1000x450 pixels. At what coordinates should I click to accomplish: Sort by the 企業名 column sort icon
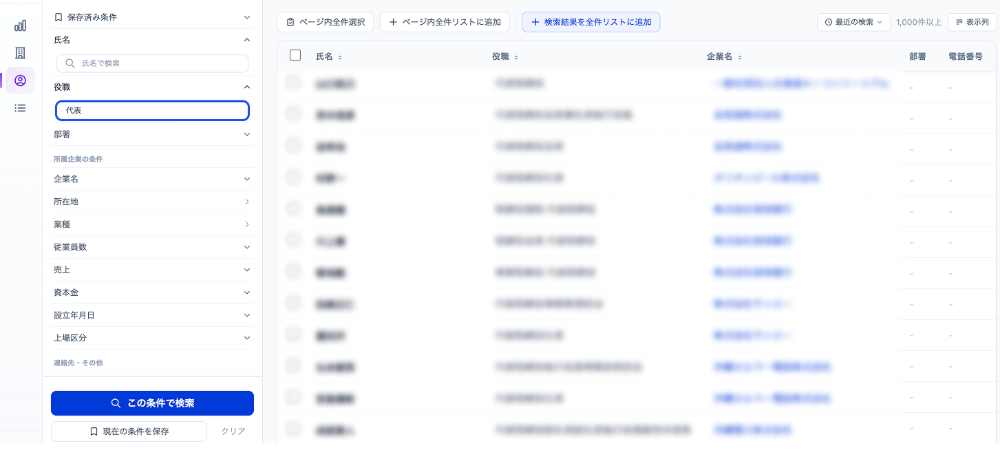740,57
